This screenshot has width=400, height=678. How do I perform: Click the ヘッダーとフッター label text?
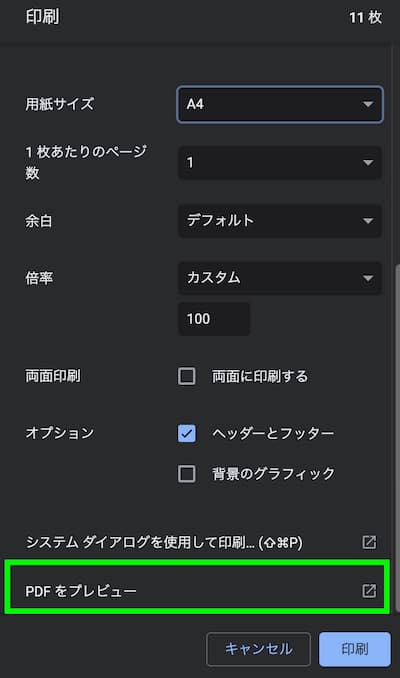[x=273, y=434]
